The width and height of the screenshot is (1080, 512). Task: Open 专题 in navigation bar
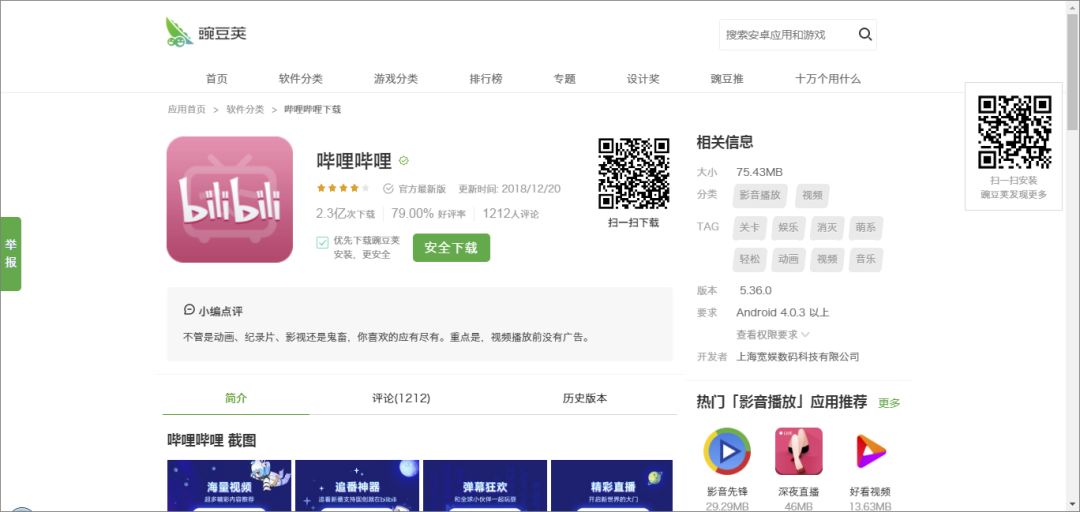tap(564, 79)
